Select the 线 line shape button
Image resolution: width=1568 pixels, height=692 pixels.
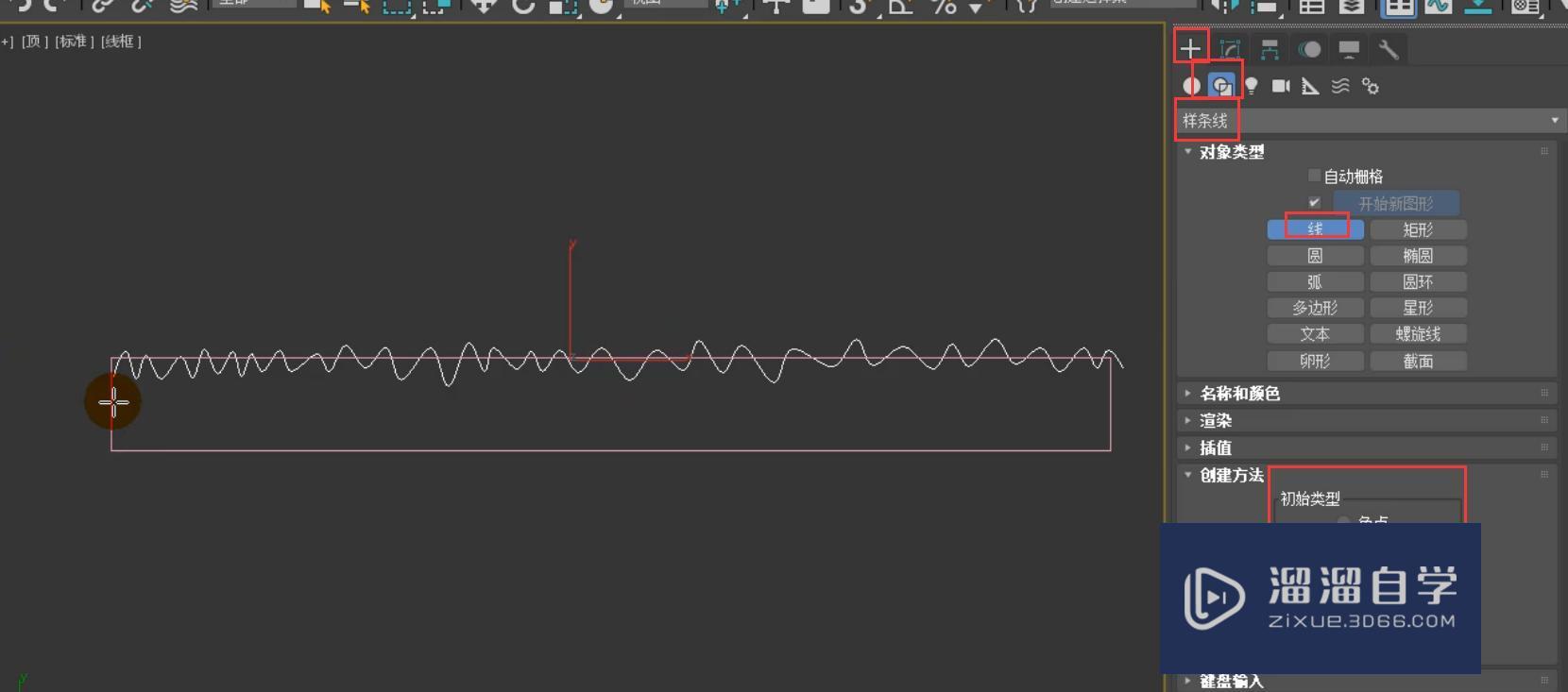tap(1315, 229)
